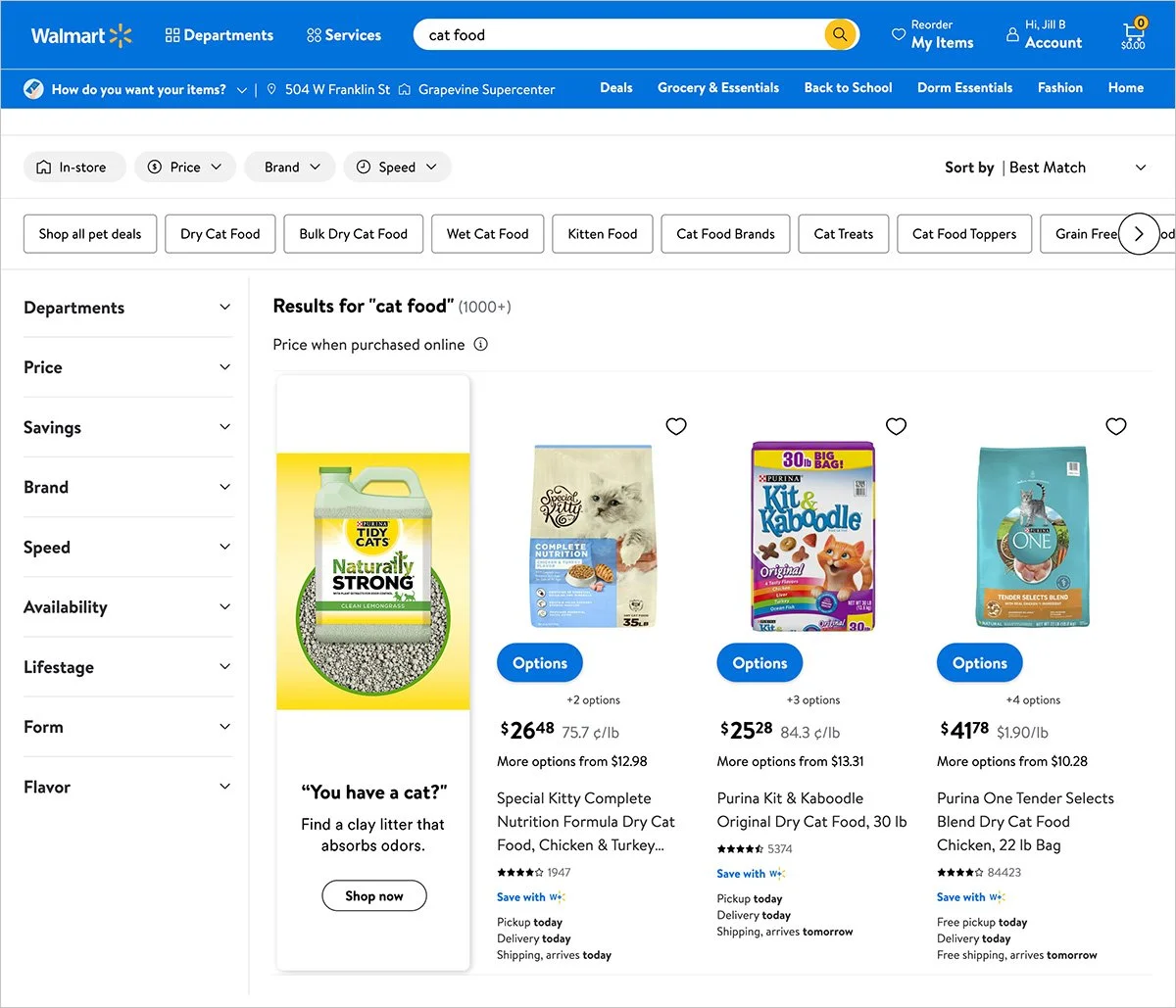Favorite Special Kitty item with heart icon
The height and width of the screenshot is (1008, 1176).
tap(676, 426)
